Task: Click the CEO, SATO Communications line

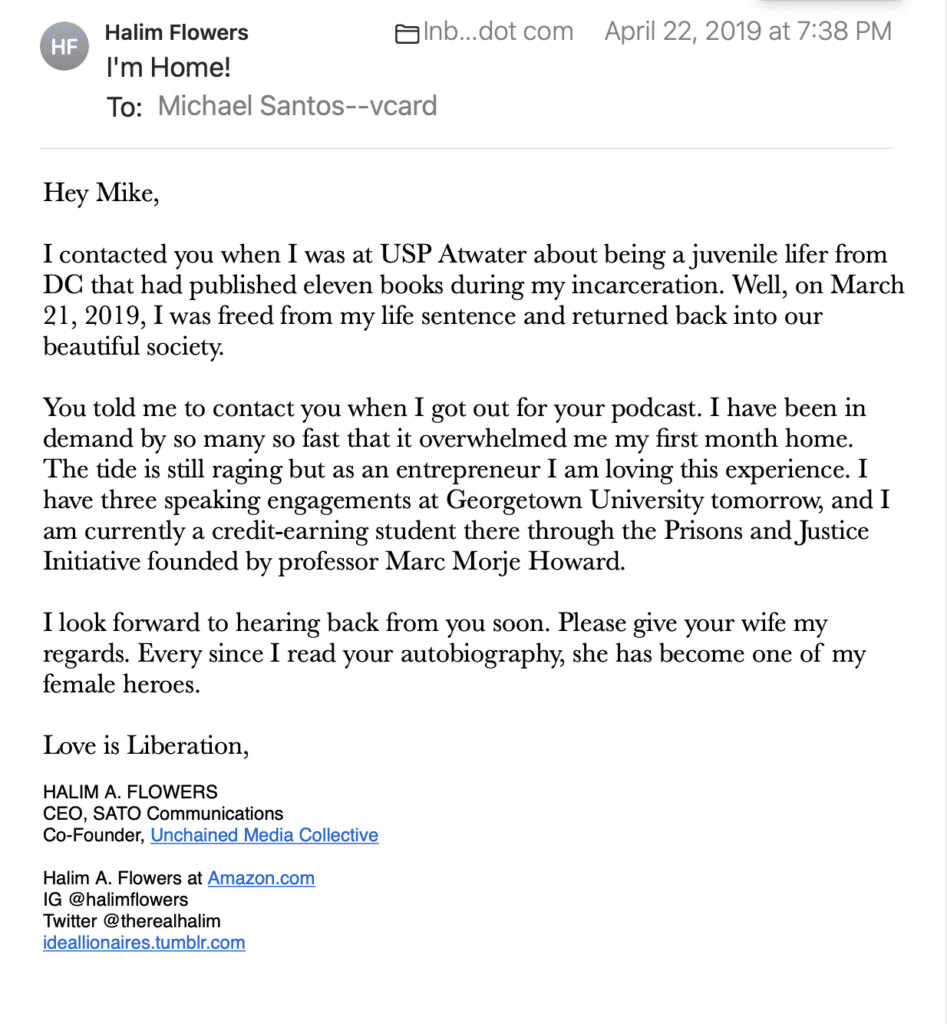Action: 163,814
